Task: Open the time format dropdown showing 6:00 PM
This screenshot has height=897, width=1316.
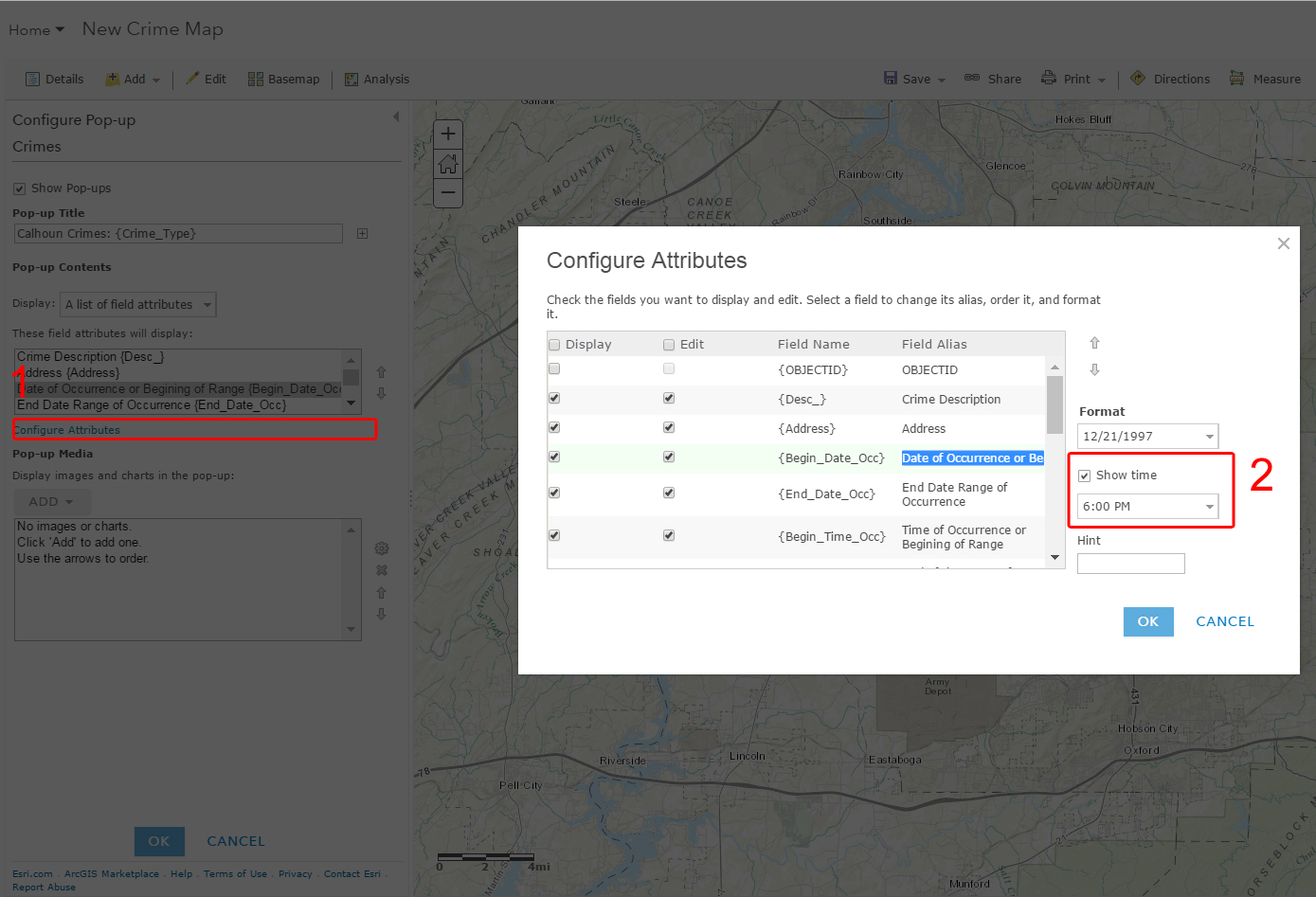Action: point(1147,507)
